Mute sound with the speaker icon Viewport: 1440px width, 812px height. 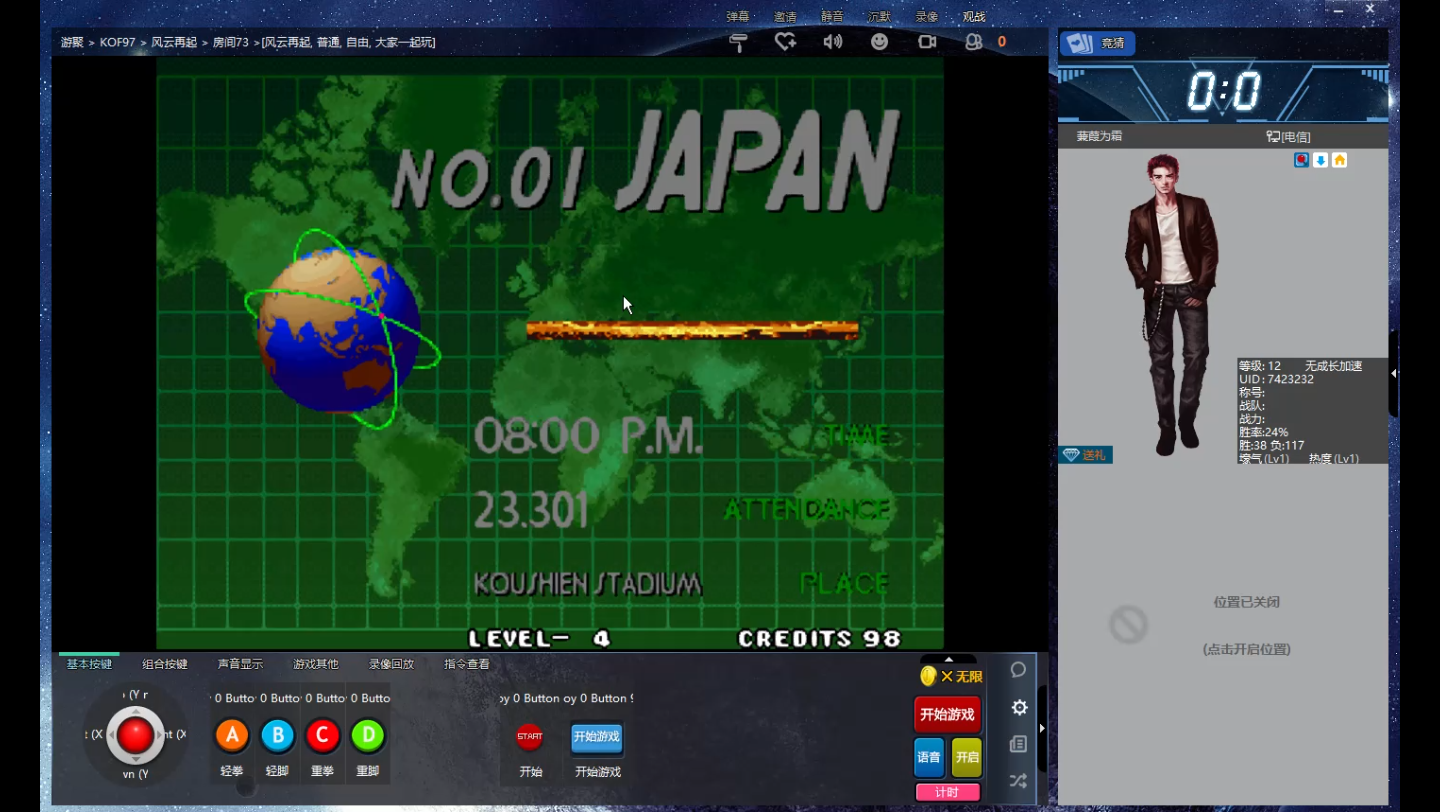(x=832, y=42)
